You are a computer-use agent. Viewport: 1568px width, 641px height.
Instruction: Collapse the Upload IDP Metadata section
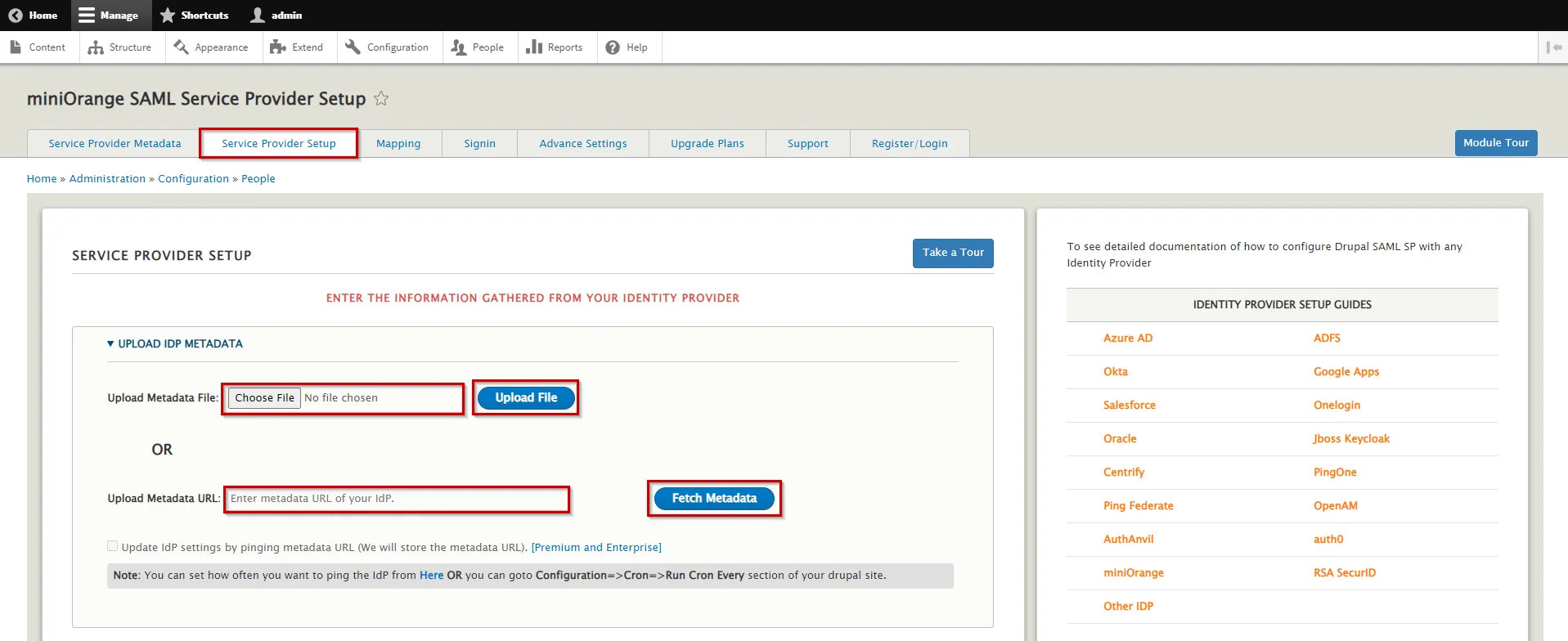pyautogui.click(x=175, y=343)
